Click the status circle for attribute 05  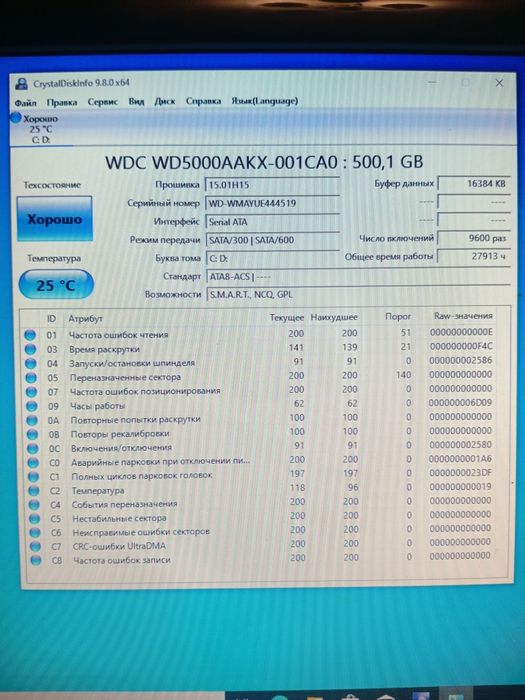(31, 377)
